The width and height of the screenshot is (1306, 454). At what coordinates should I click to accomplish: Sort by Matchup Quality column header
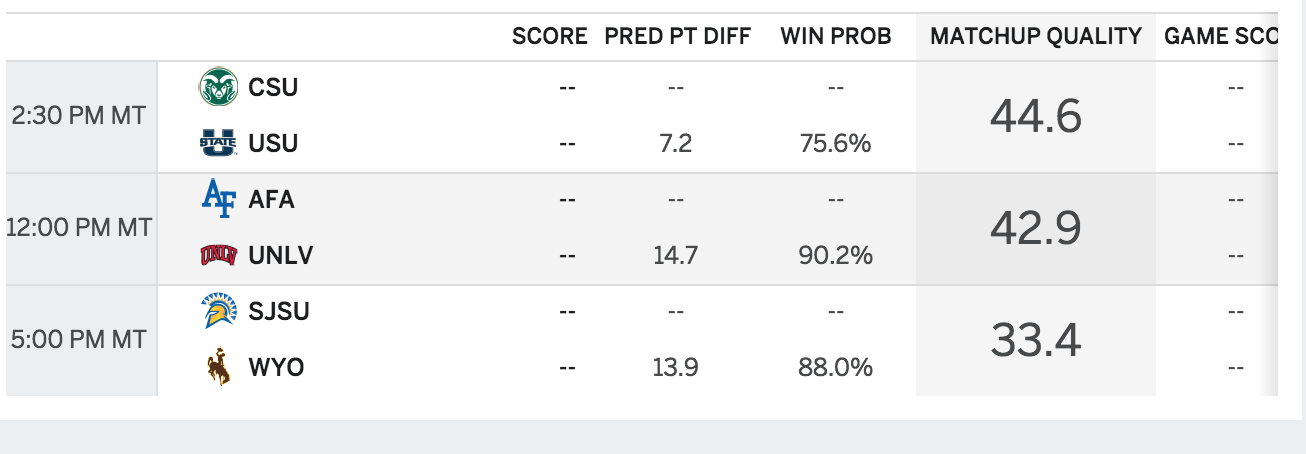pyautogui.click(x=1036, y=37)
